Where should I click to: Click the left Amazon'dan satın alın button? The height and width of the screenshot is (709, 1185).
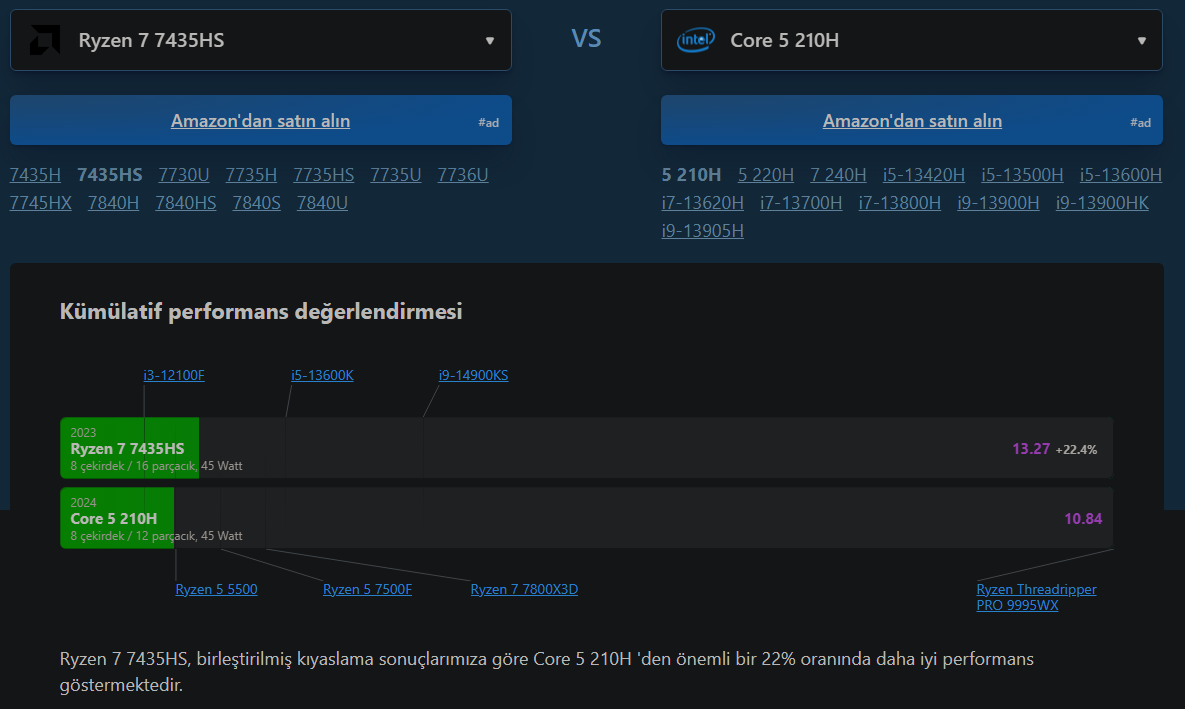click(261, 120)
